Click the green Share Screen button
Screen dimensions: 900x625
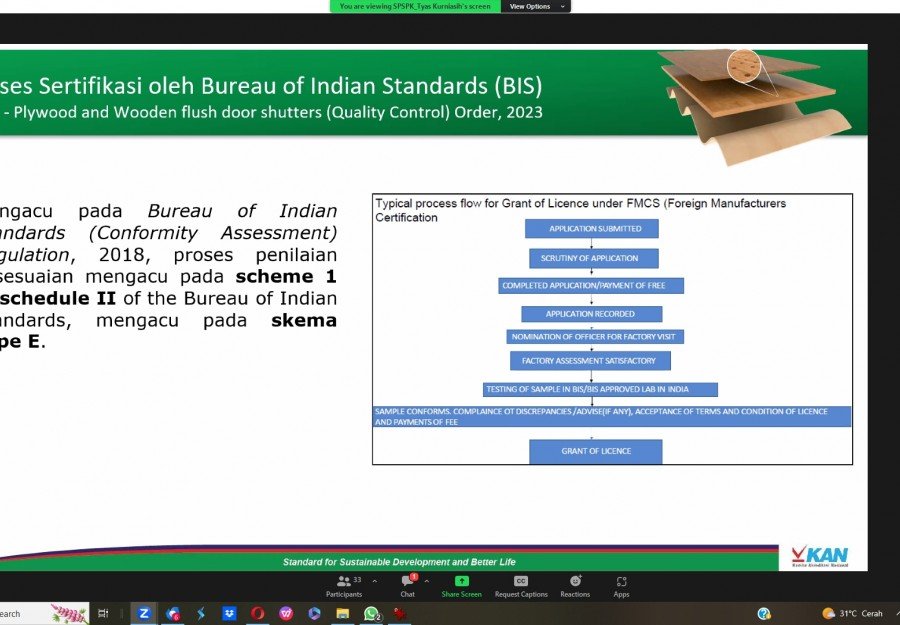pyautogui.click(x=461, y=587)
